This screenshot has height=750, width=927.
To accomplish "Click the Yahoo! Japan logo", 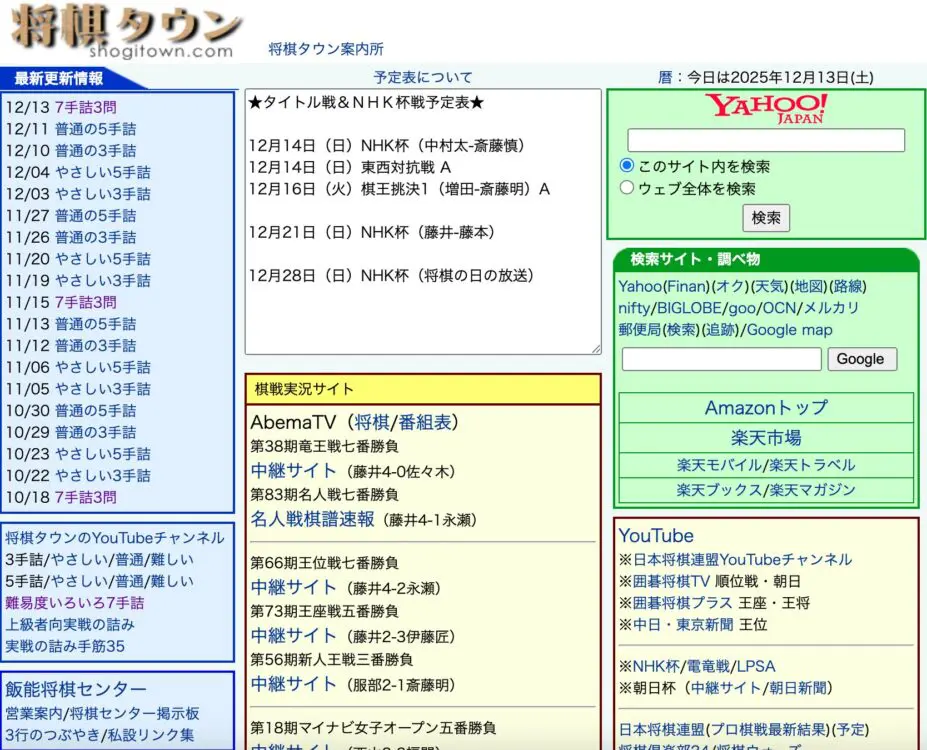I will click(x=765, y=108).
